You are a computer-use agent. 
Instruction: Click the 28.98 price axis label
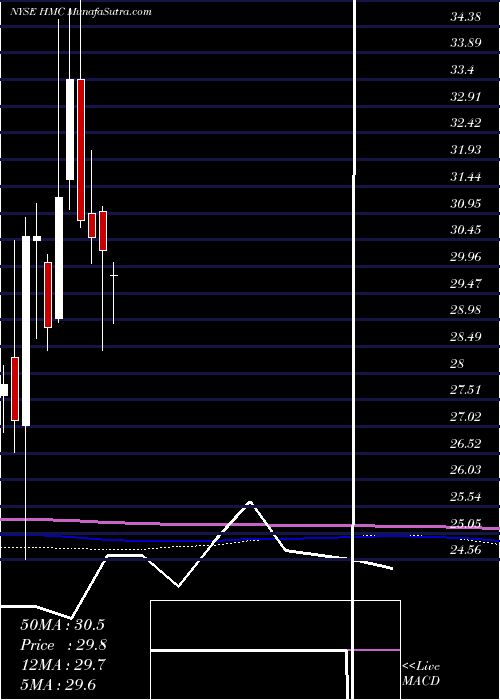(x=466, y=310)
